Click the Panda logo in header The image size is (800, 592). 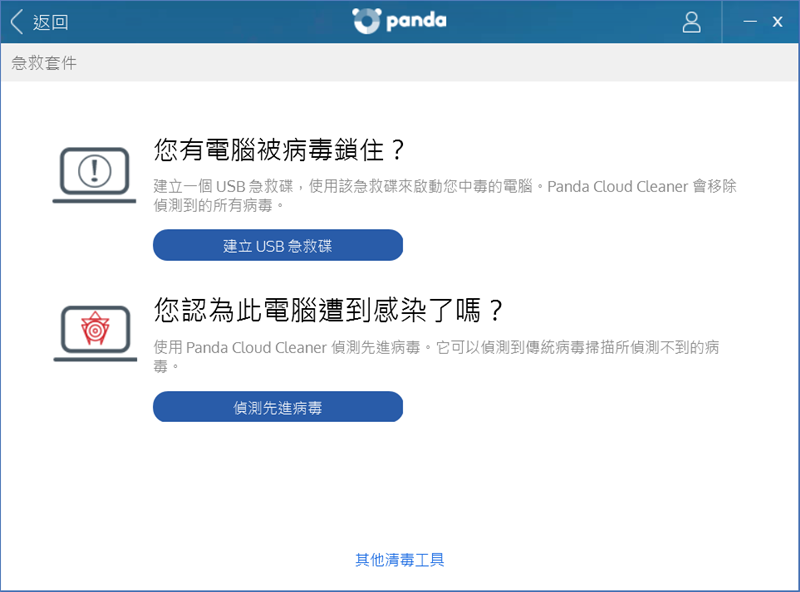[x=399, y=21]
